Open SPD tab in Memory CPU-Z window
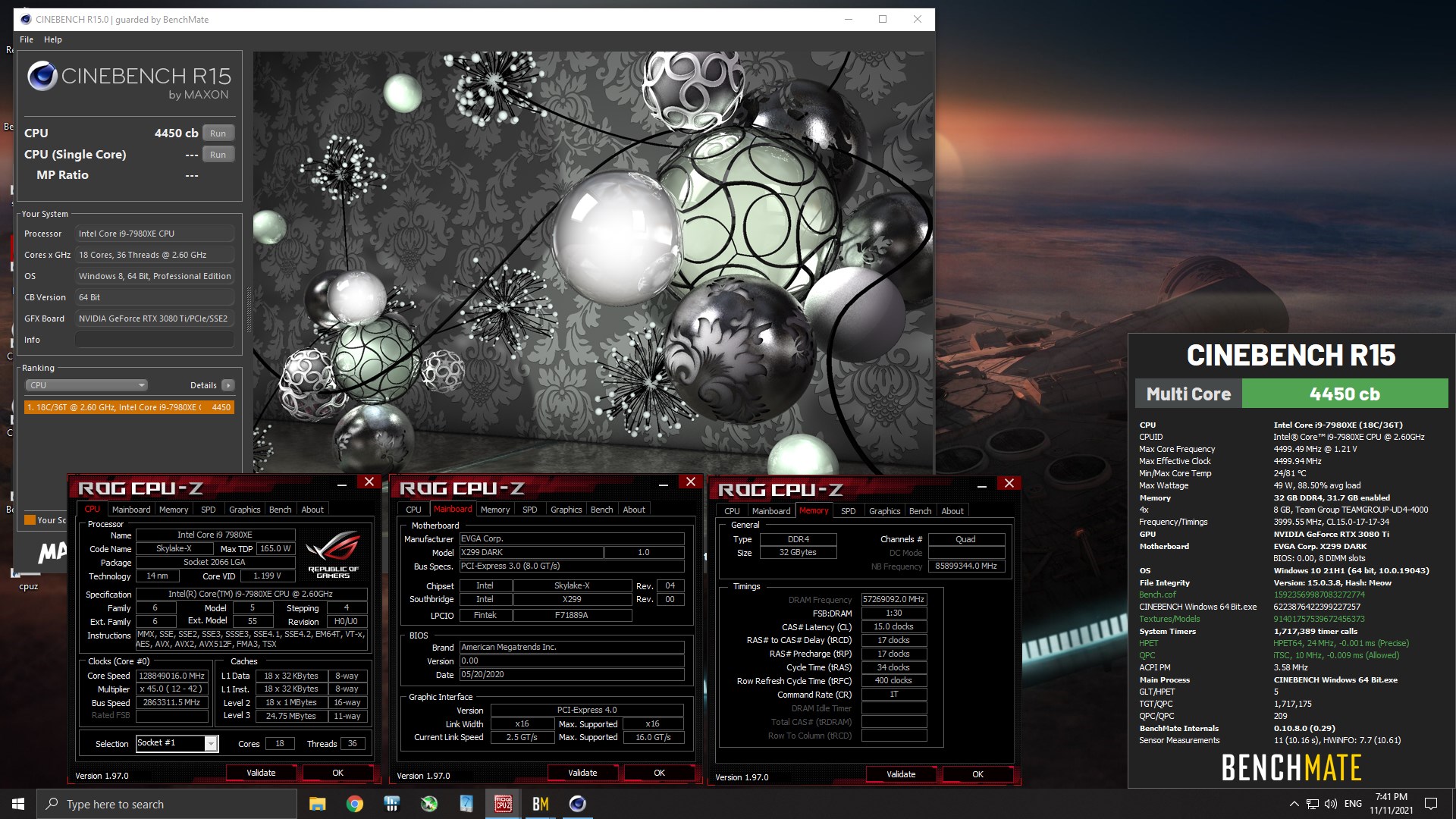This screenshot has width=1456, height=819. coord(849,511)
